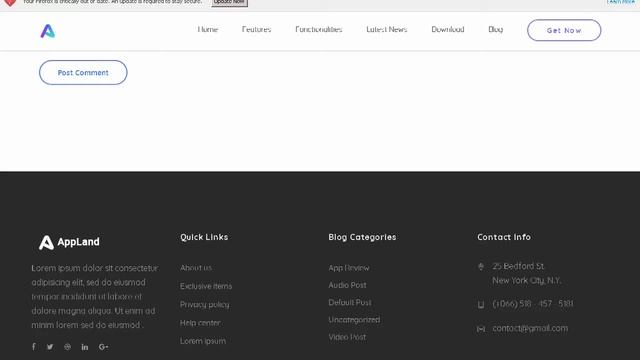Image resolution: width=640 pixels, height=360 pixels.
Task: Open the App Review blog category
Action: 349,268
